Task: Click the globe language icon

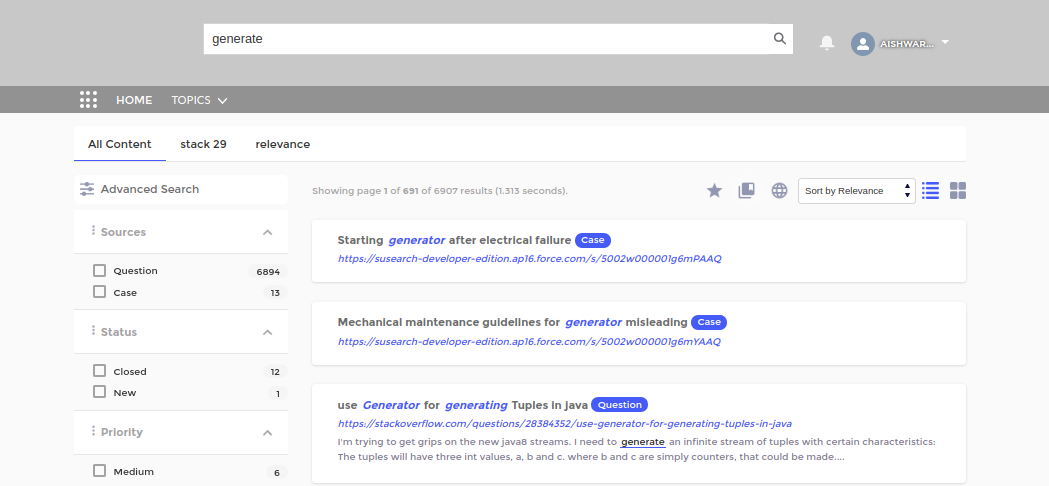Action: (x=779, y=190)
